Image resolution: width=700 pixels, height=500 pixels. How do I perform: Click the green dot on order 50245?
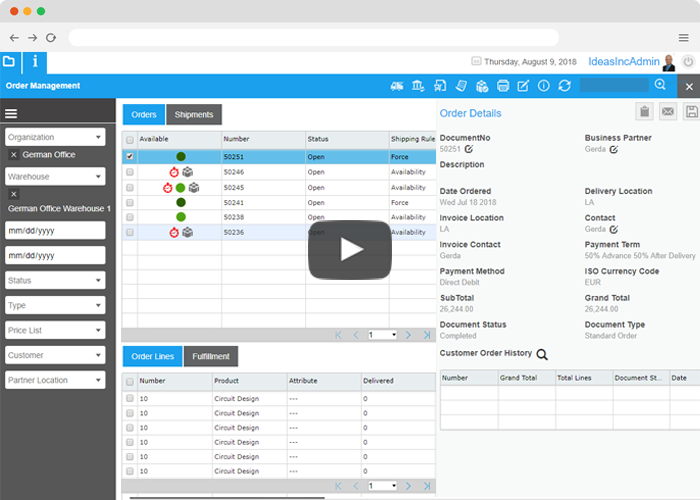(x=180, y=188)
